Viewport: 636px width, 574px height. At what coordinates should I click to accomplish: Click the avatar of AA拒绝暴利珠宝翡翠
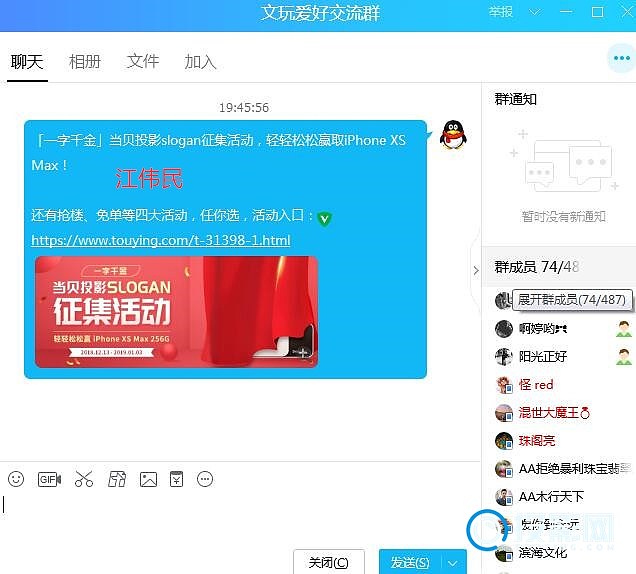504,469
